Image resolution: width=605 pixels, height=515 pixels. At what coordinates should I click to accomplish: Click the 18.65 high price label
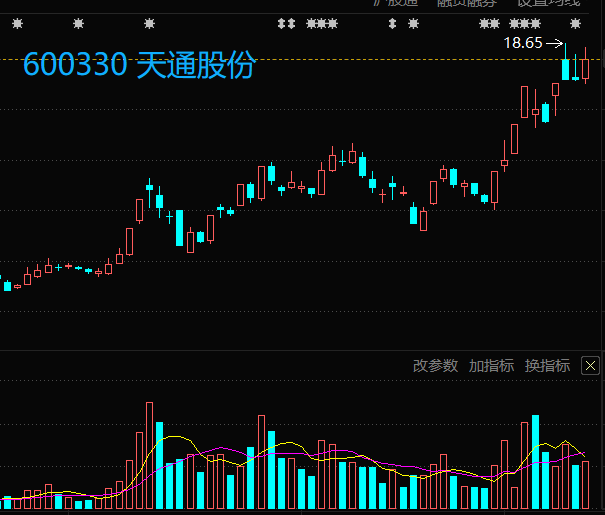tap(523, 43)
